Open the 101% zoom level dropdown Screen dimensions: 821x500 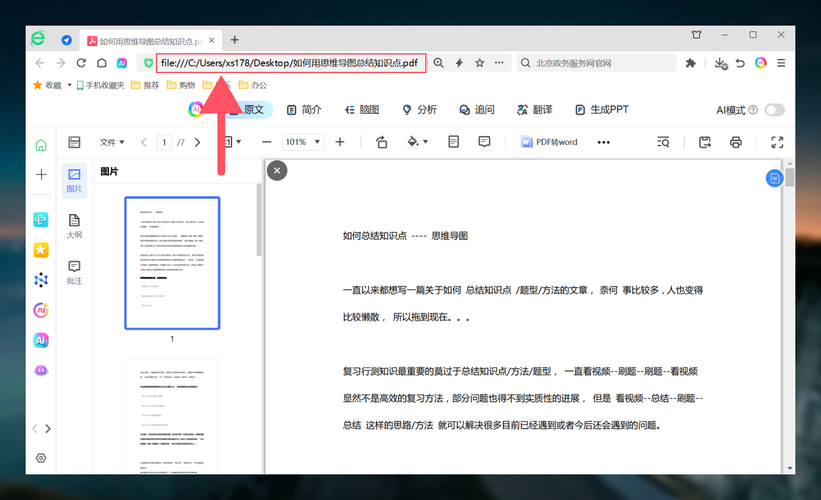[x=303, y=142]
